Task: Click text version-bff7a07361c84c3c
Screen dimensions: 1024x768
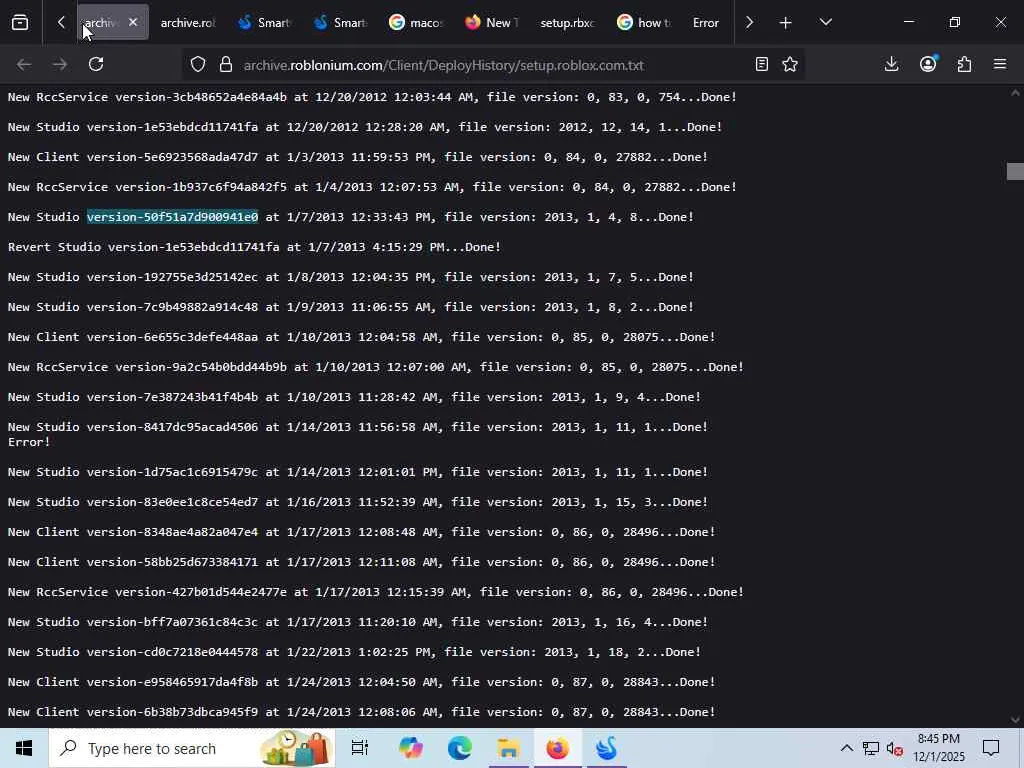Action: (172, 622)
